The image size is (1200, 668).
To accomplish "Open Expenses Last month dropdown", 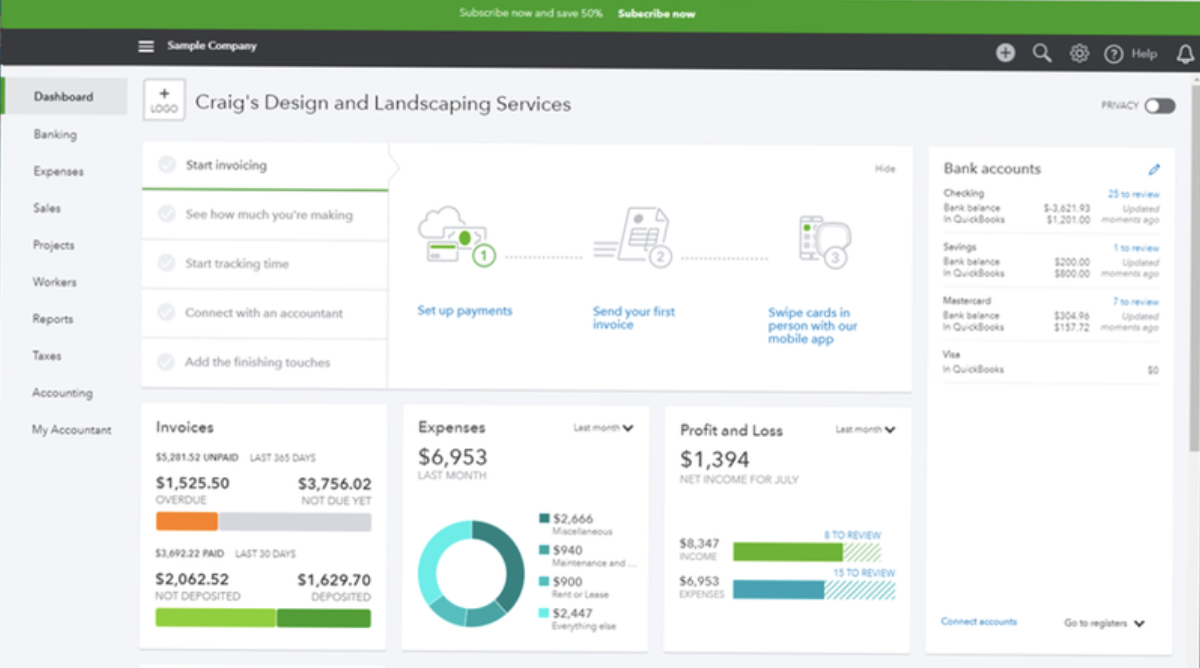I will [x=604, y=428].
